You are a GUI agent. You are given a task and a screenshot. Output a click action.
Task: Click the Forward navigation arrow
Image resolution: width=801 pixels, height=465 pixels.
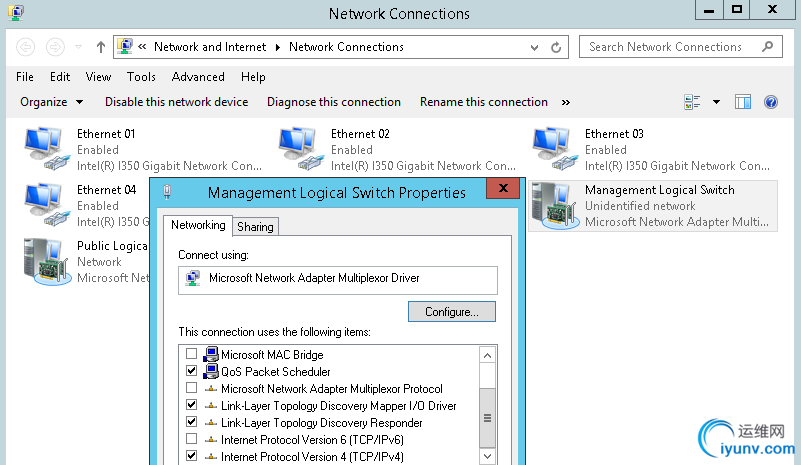click(x=55, y=47)
